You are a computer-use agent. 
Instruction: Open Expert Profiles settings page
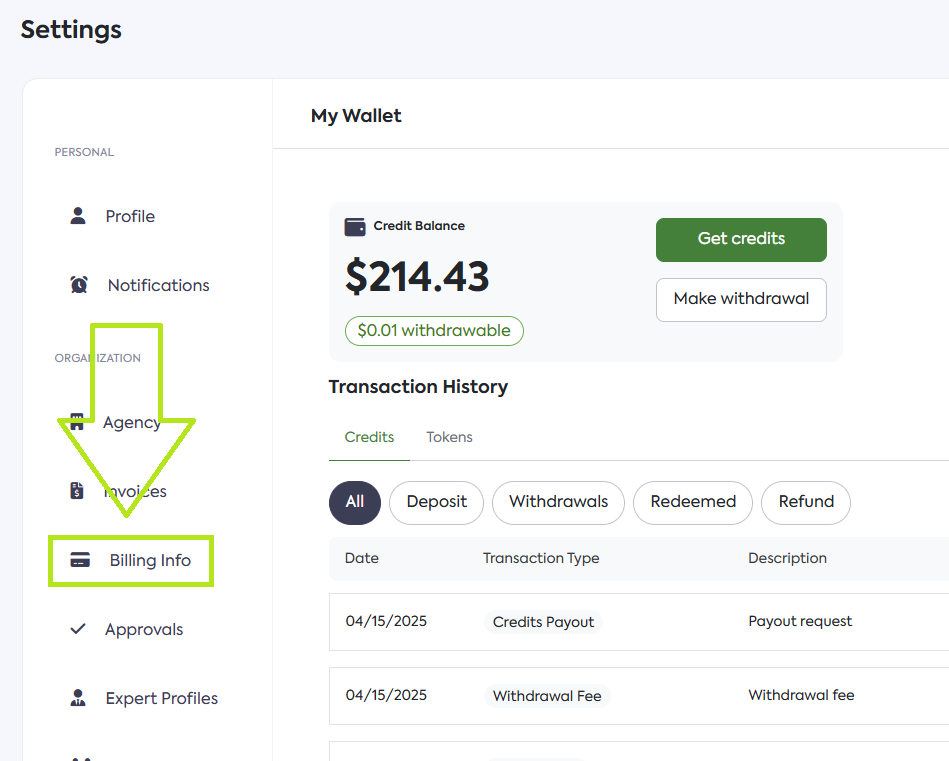161,698
